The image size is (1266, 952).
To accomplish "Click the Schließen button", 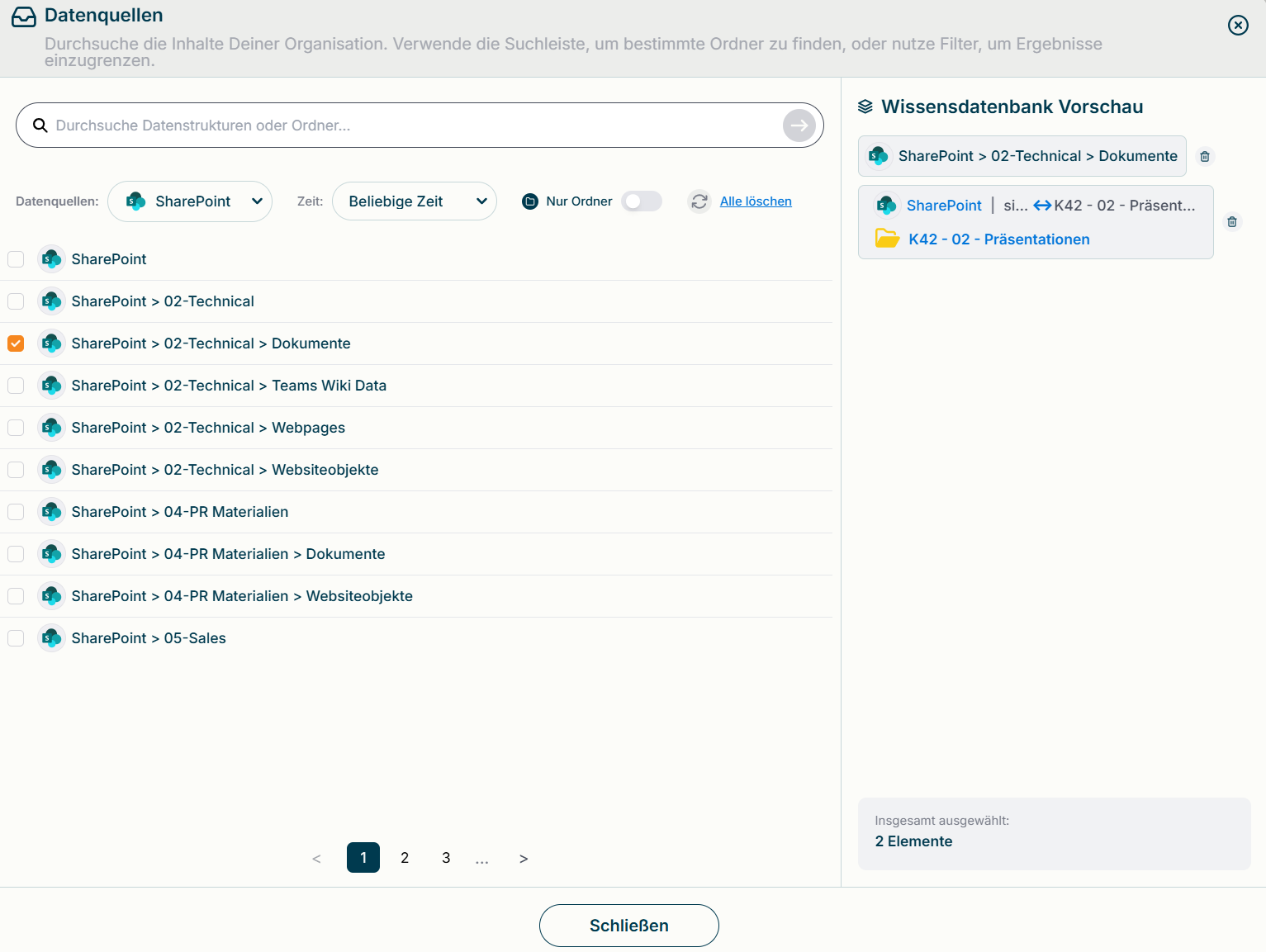I will 629,926.
